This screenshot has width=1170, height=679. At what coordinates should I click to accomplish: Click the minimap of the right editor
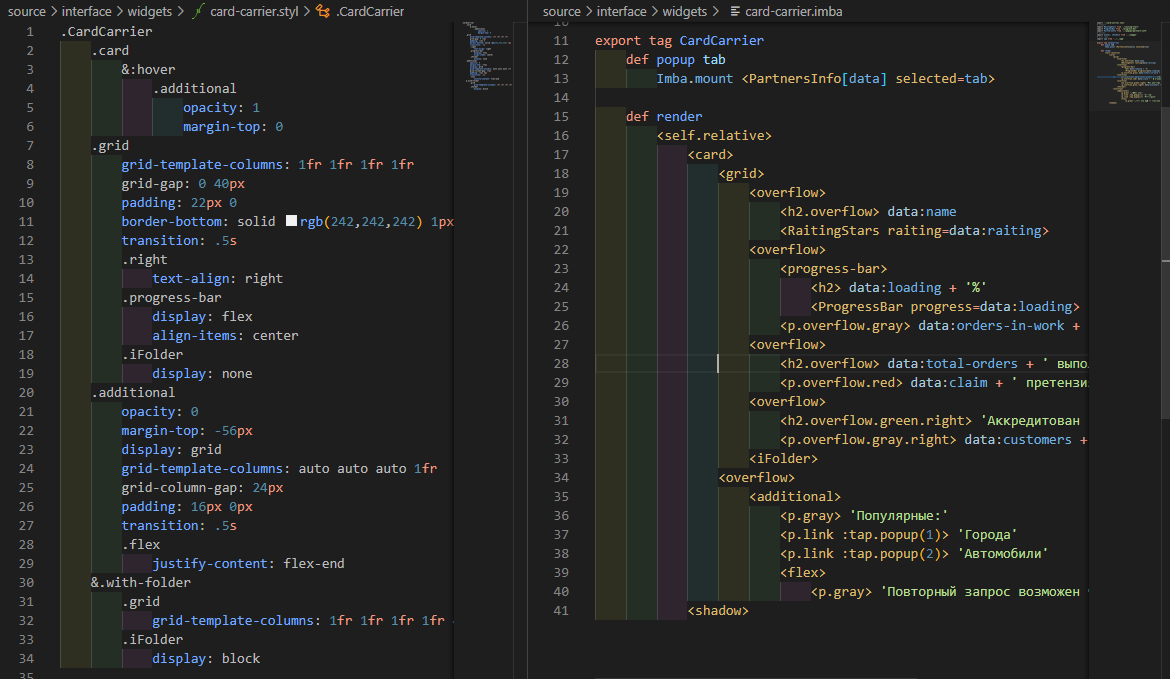click(x=1128, y=60)
